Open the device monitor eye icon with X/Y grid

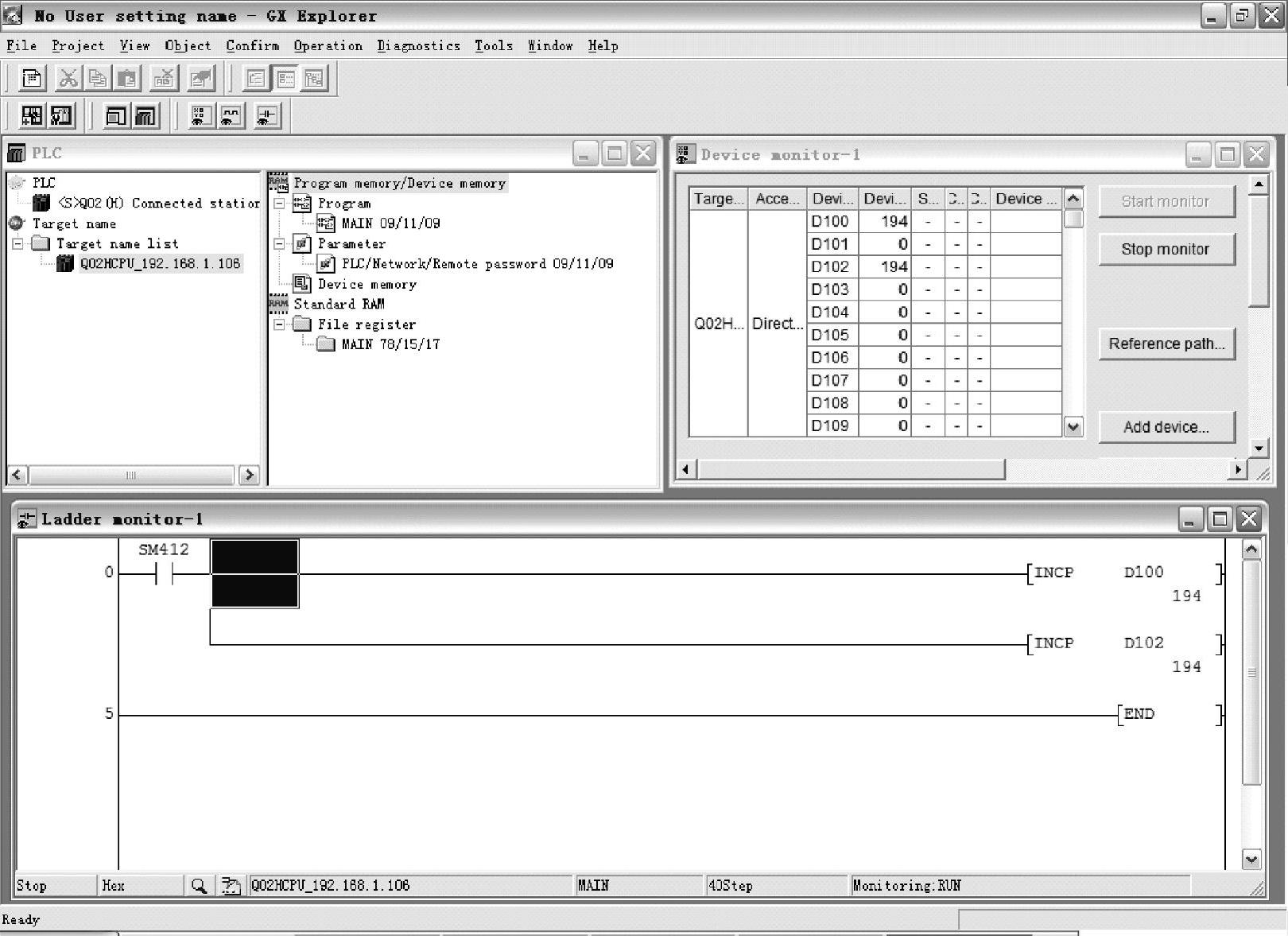pos(200,116)
